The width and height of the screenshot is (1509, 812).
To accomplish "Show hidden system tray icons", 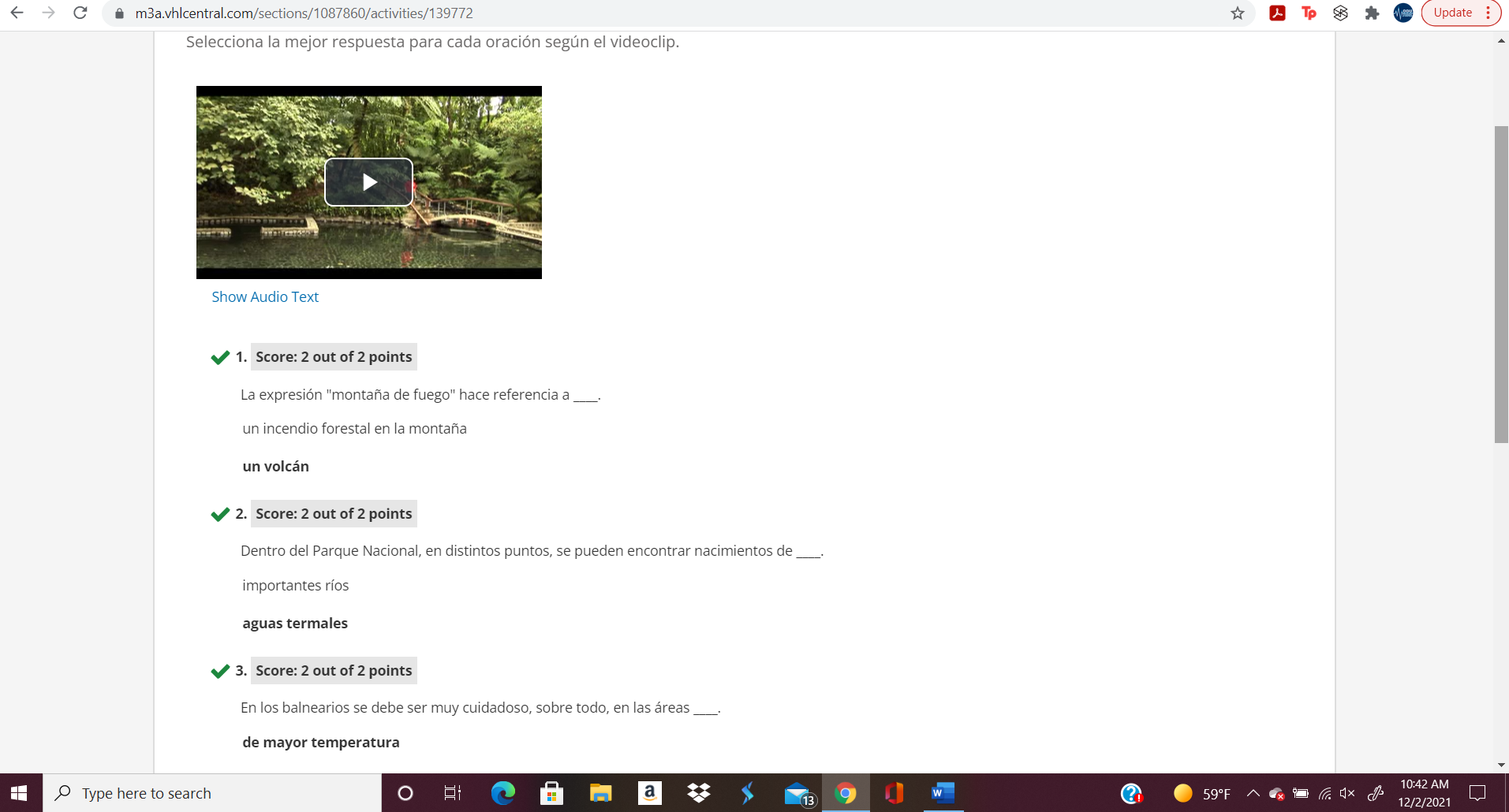I will click(x=1253, y=793).
